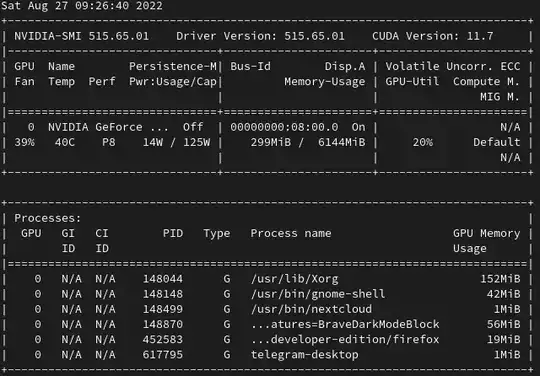
Task: Click the timestamp Sat Aug 27 09:26:40 2022
Action: tap(82, 6)
